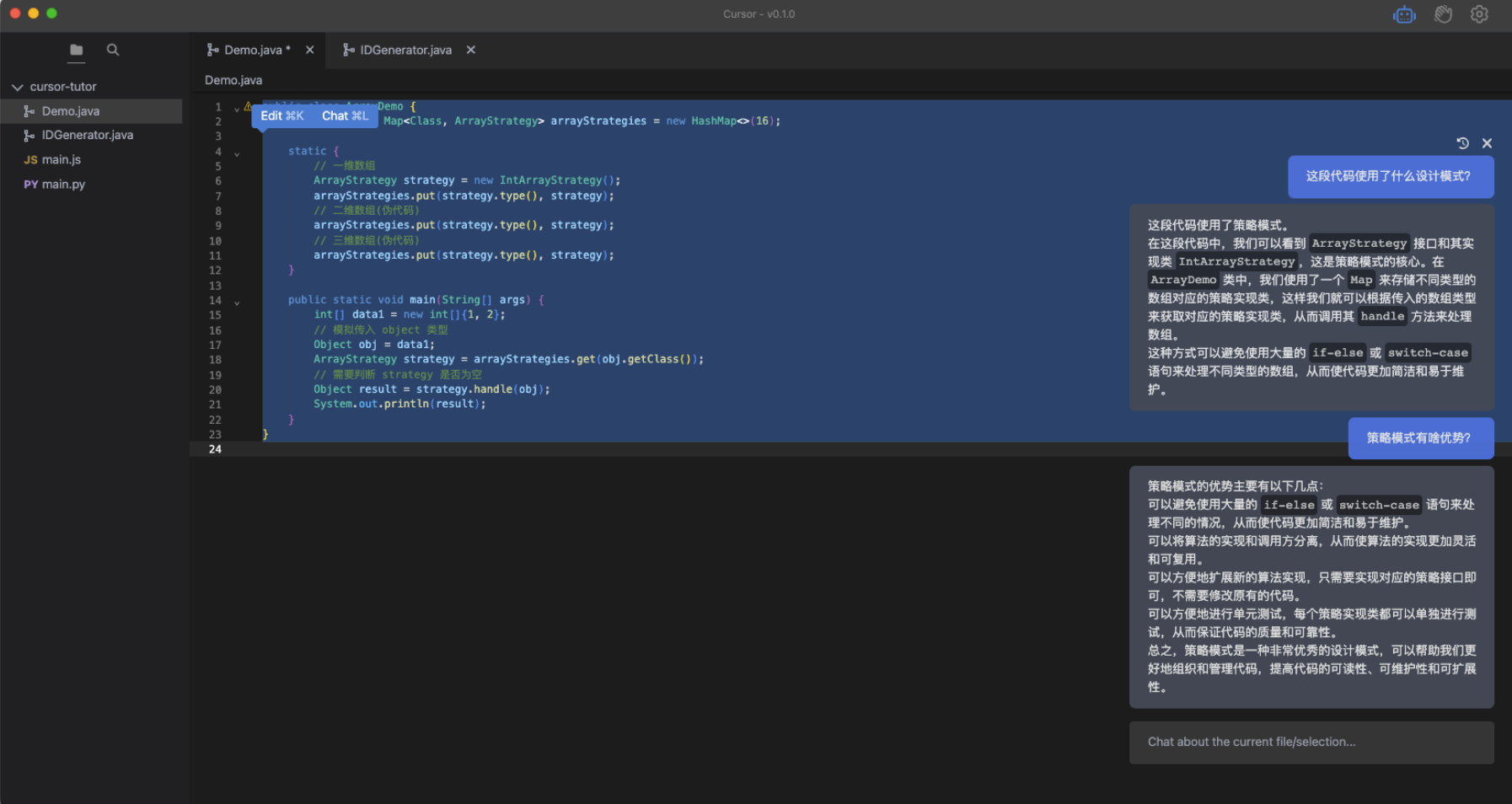This screenshot has width=1512, height=804.
Task: Show the file explorer folder icon
Action: (77, 50)
